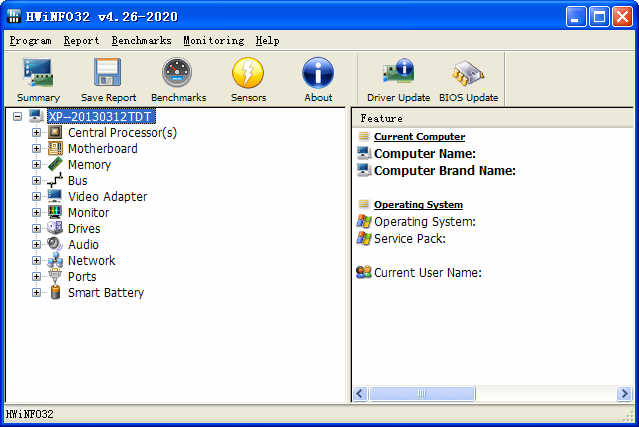639x427 pixels.
Task: Click the Current User Name text
Action: pyautogui.click(x=427, y=272)
